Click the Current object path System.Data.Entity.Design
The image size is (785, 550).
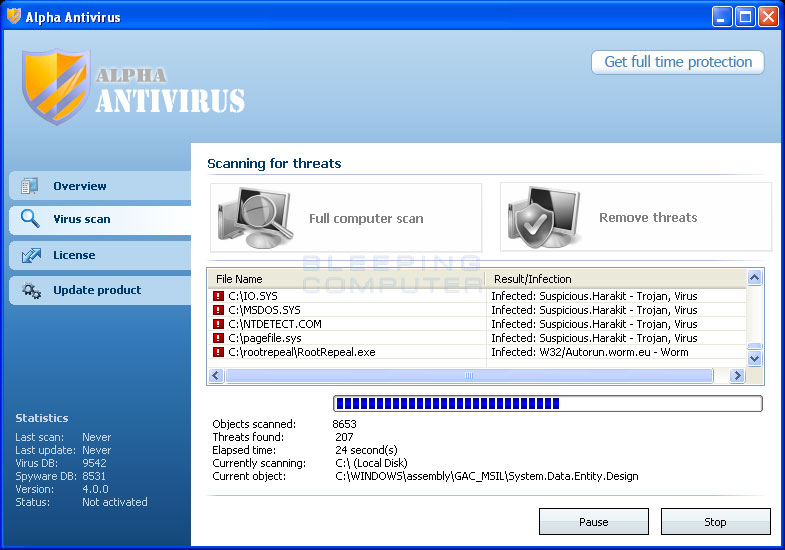click(x=487, y=476)
